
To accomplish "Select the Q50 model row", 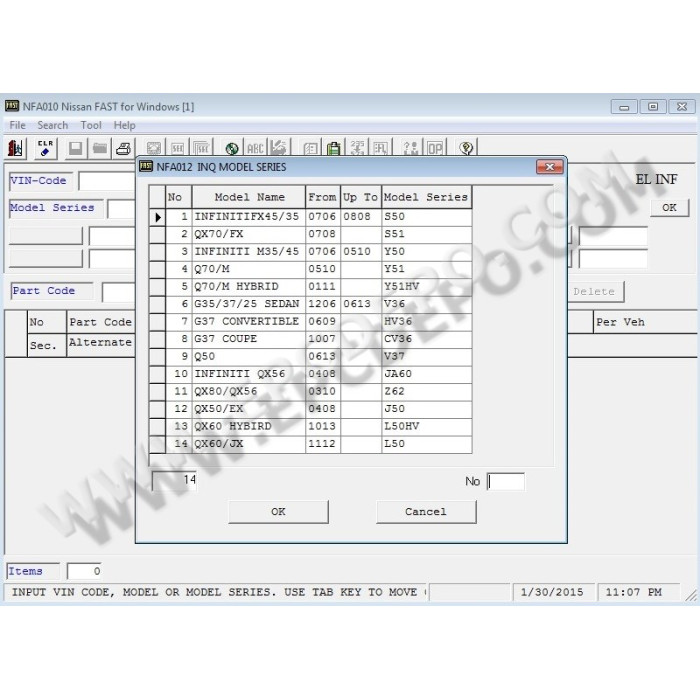I will (x=310, y=356).
